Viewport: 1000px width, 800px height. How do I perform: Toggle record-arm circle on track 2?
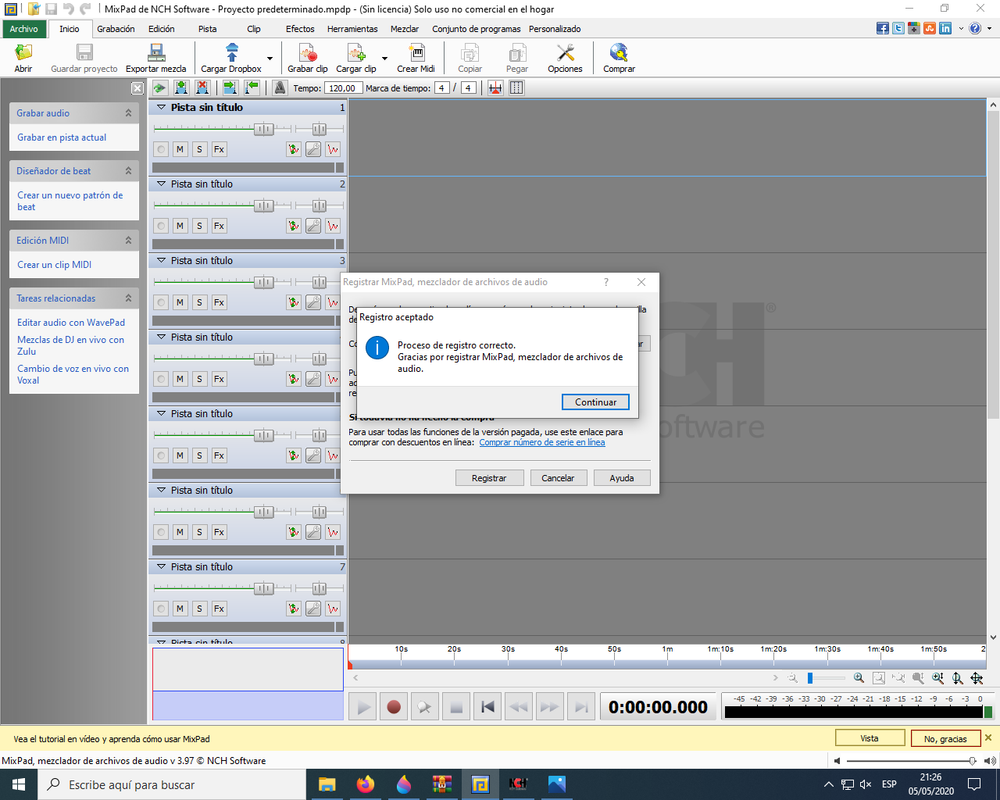(x=161, y=226)
